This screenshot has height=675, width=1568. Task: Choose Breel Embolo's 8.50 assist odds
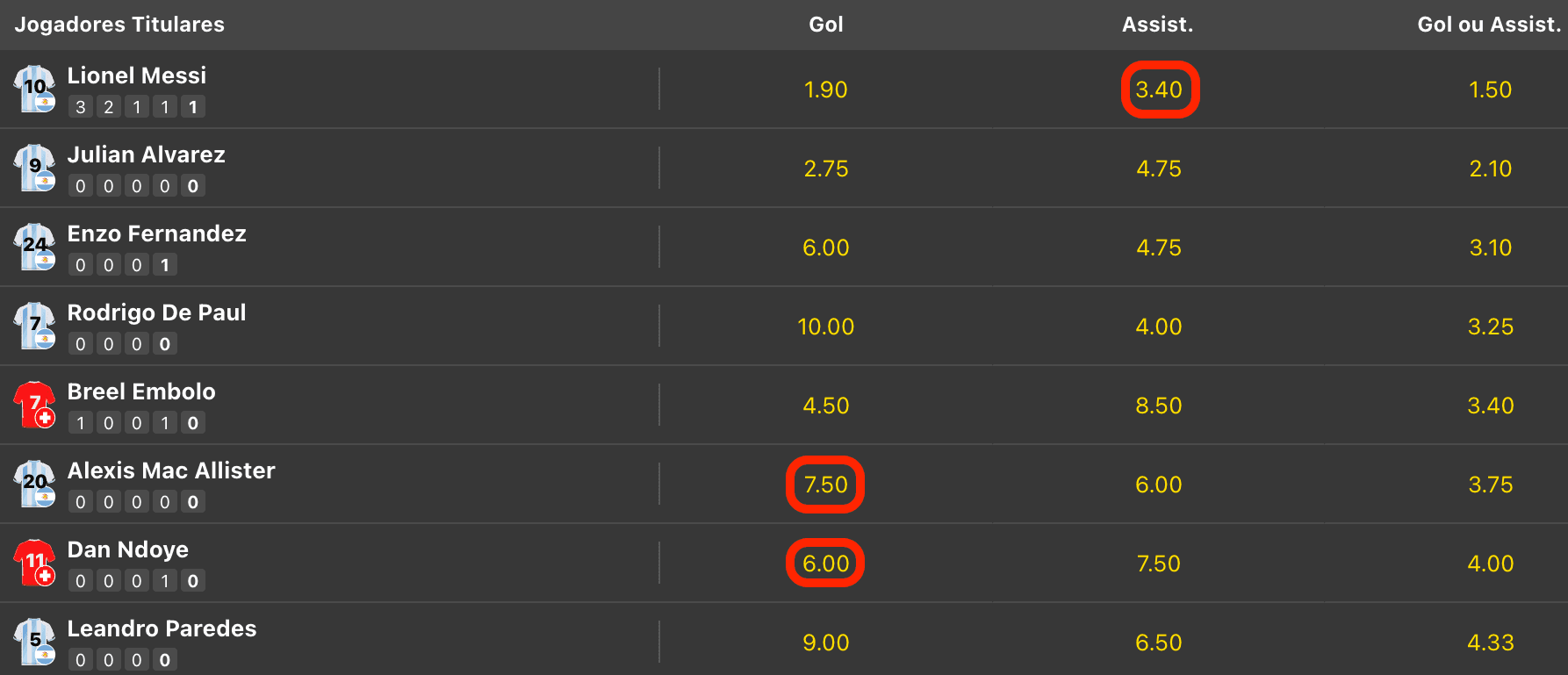1159,406
